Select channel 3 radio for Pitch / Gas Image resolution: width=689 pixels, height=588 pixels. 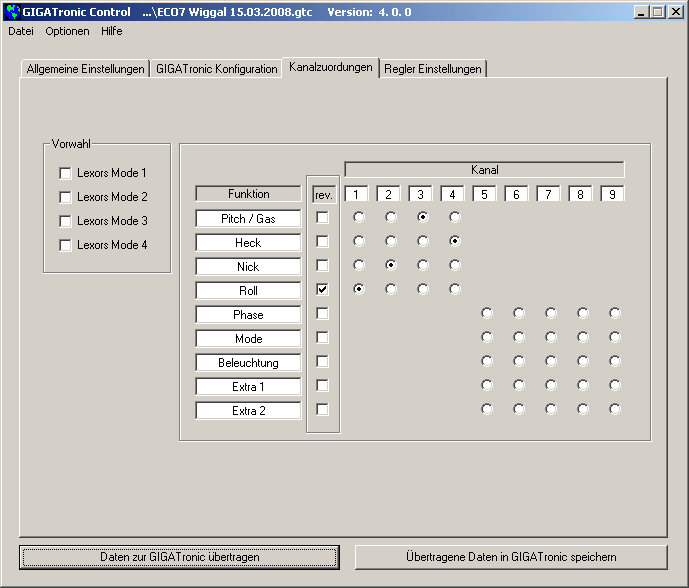pyautogui.click(x=423, y=217)
